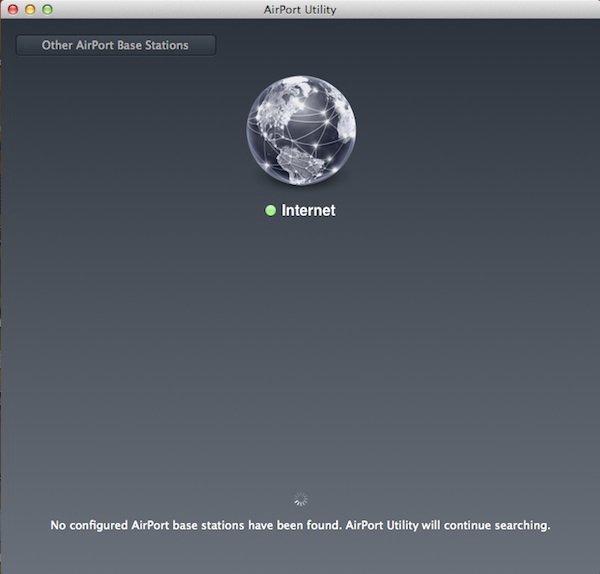The width and height of the screenshot is (600, 574).
Task: Zoom the window with the green title bar button
Action: 47,9
